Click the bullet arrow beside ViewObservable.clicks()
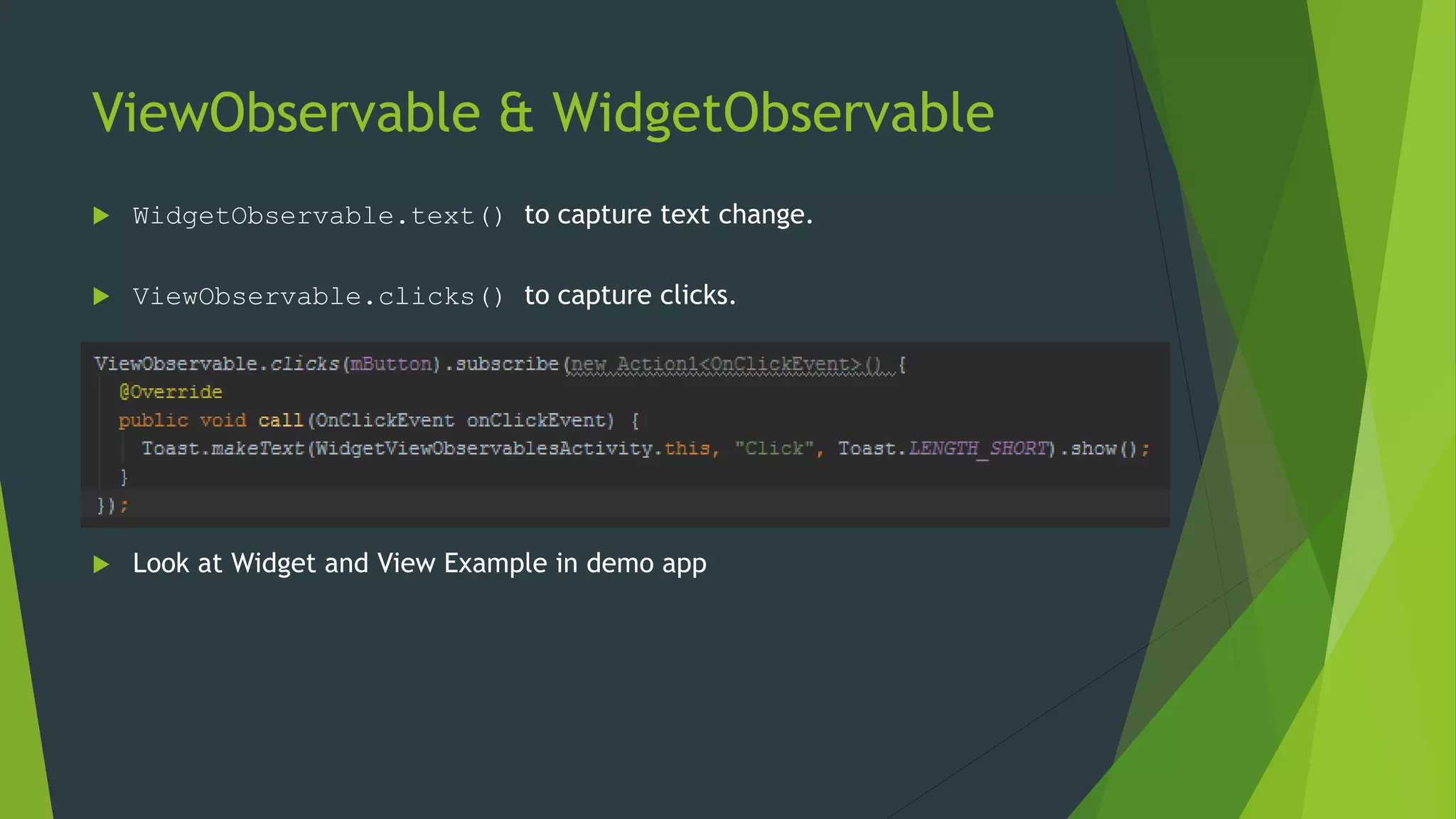 (102, 296)
